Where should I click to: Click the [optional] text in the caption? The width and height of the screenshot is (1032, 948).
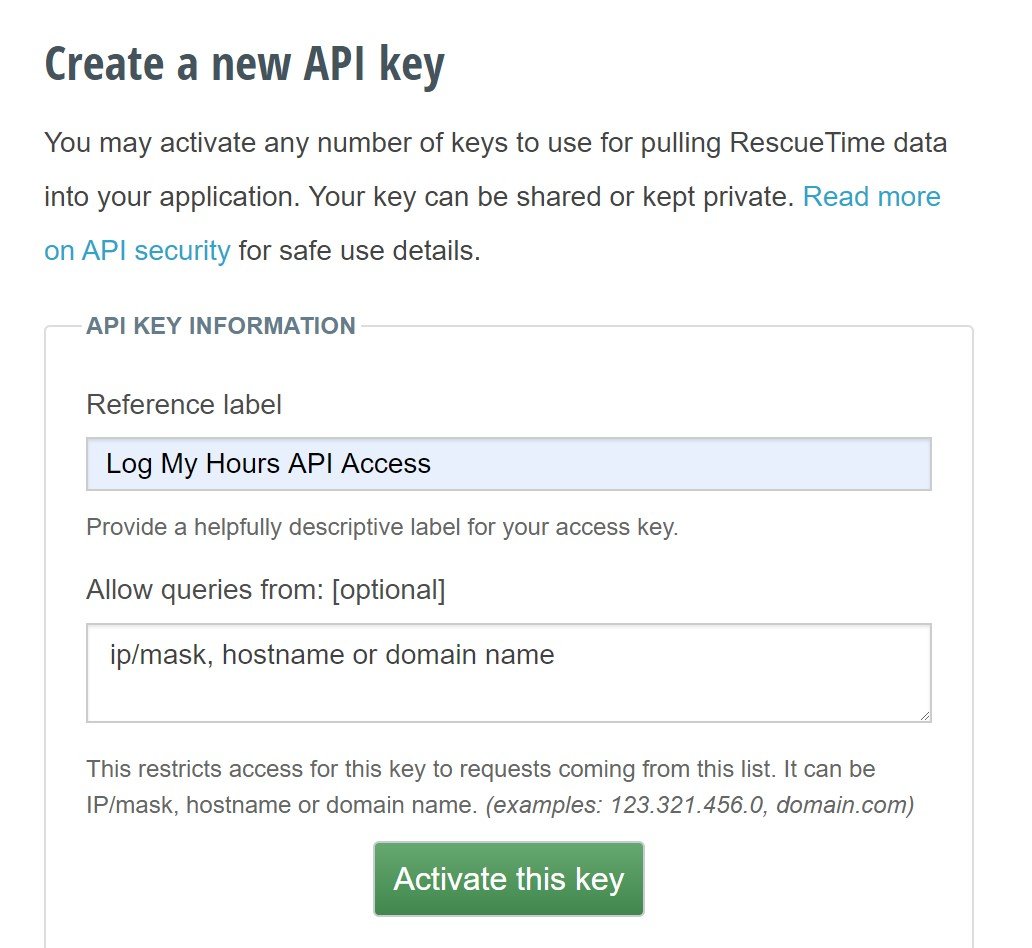388,589
